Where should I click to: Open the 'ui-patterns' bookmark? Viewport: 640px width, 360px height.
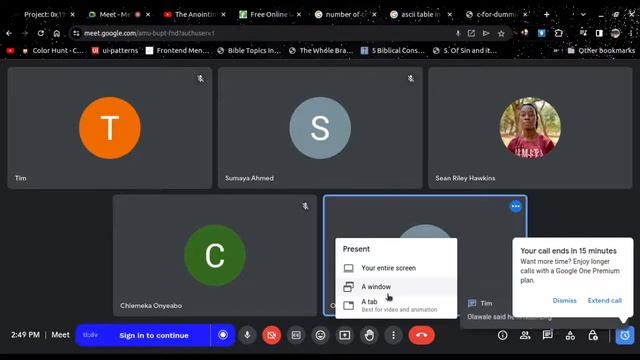[115, 51]
